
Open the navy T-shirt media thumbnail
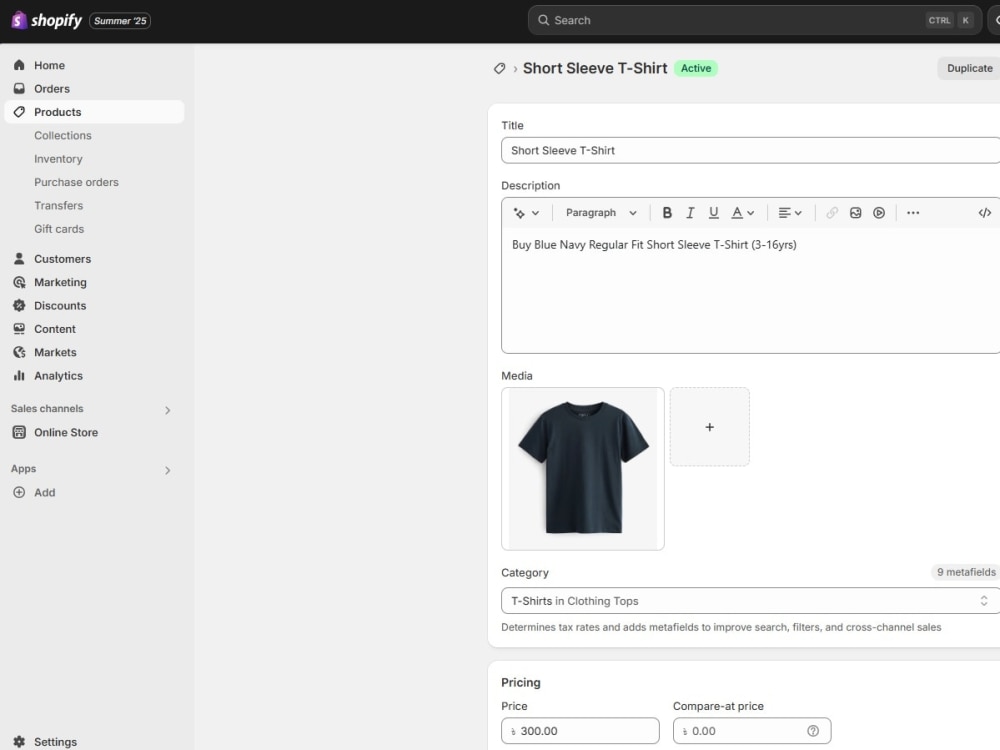tap(583, 469)
